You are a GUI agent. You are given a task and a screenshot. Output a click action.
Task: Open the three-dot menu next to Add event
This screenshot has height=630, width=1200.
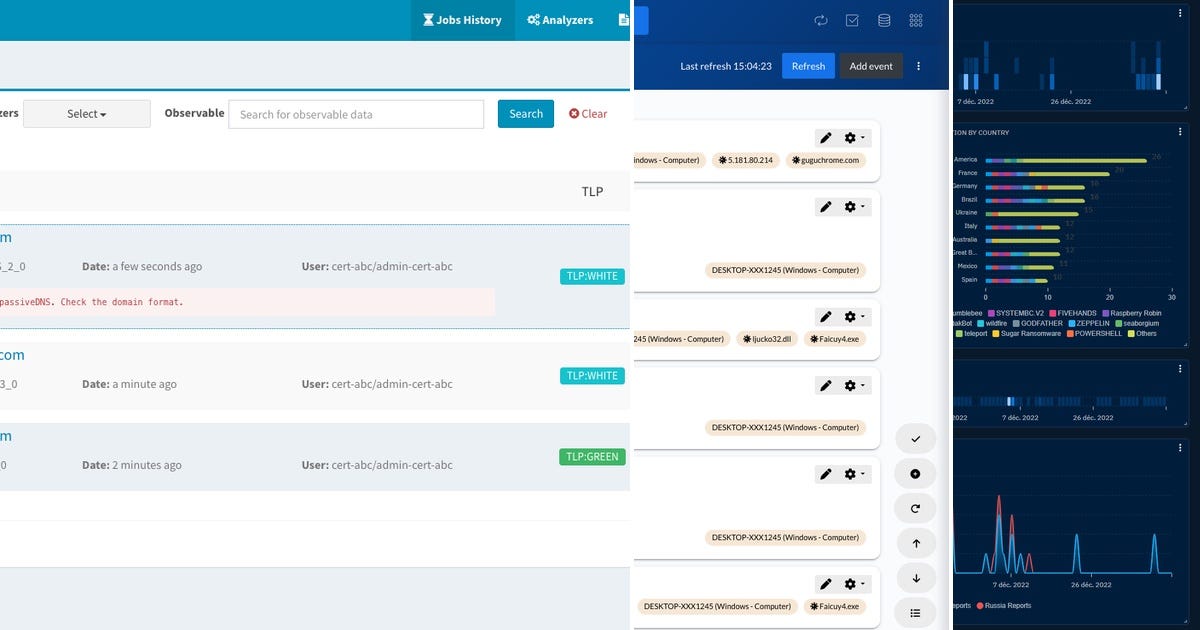[x=918, y=65]
